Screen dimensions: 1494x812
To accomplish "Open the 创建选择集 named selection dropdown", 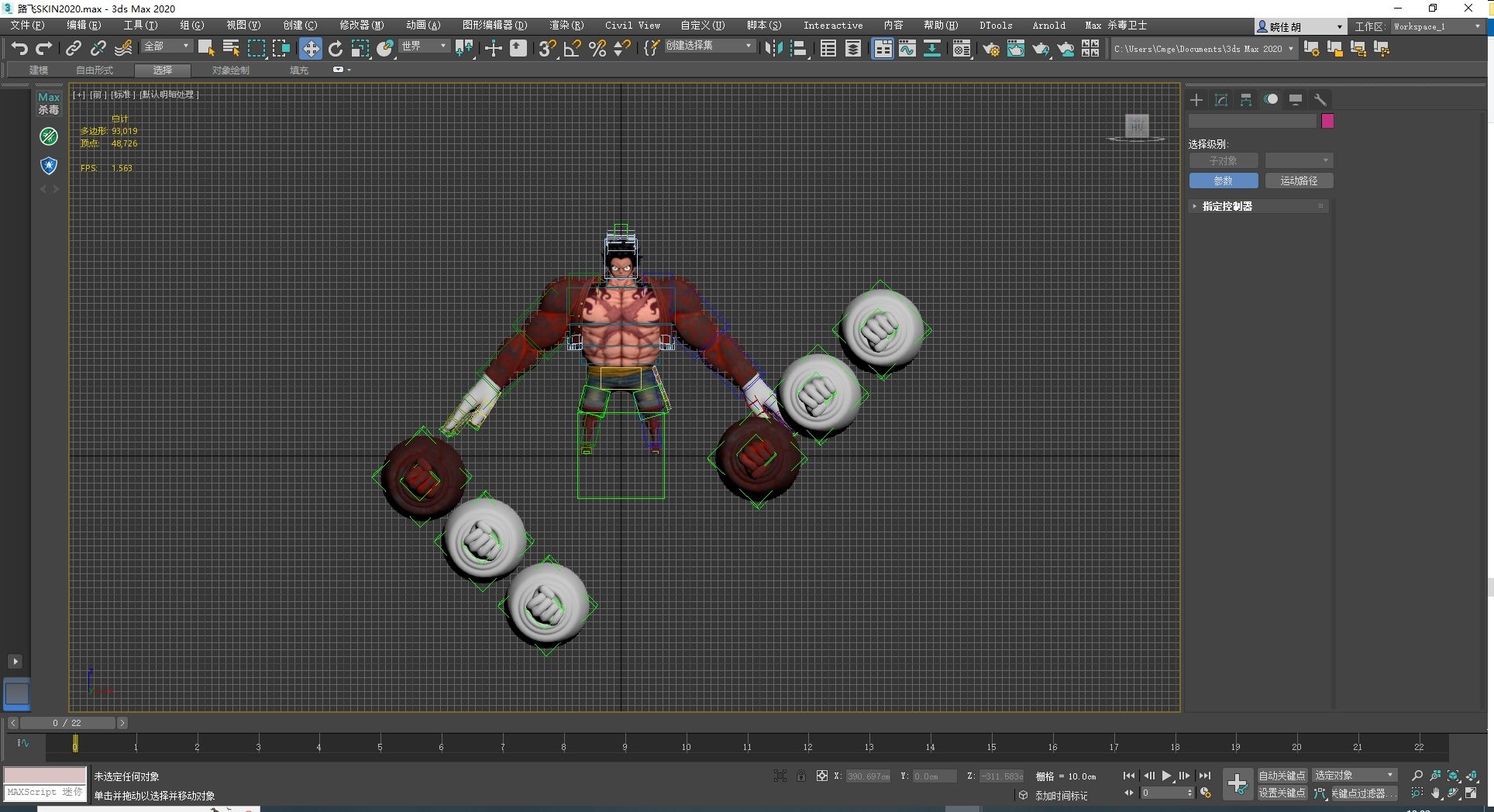I will point(709,46).
